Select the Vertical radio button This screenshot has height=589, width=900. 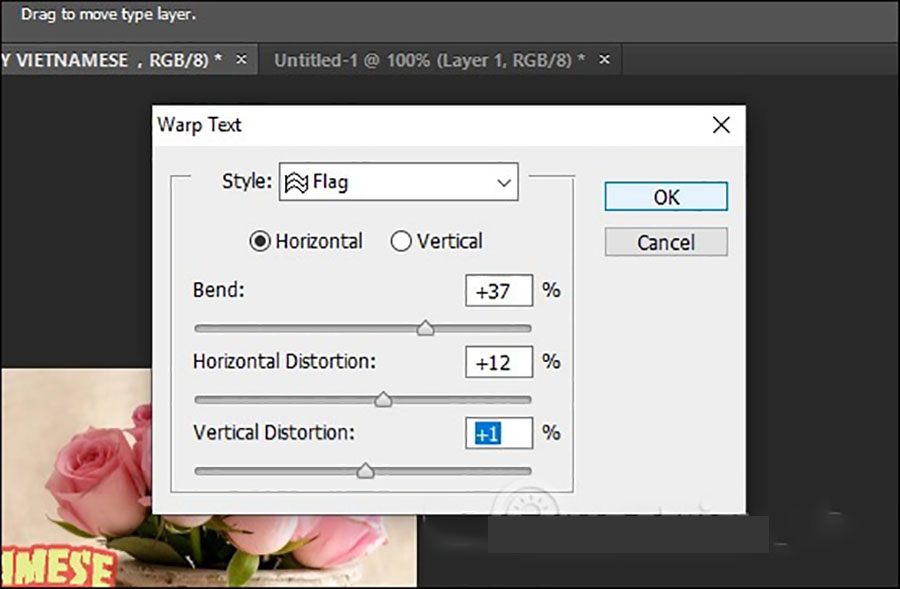(x=401, y=241)
